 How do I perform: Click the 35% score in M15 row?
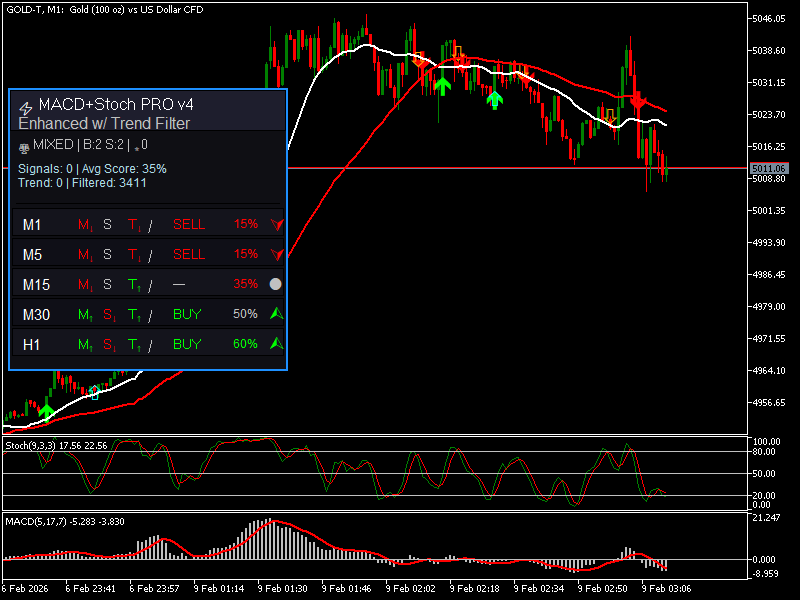[245, 284]
